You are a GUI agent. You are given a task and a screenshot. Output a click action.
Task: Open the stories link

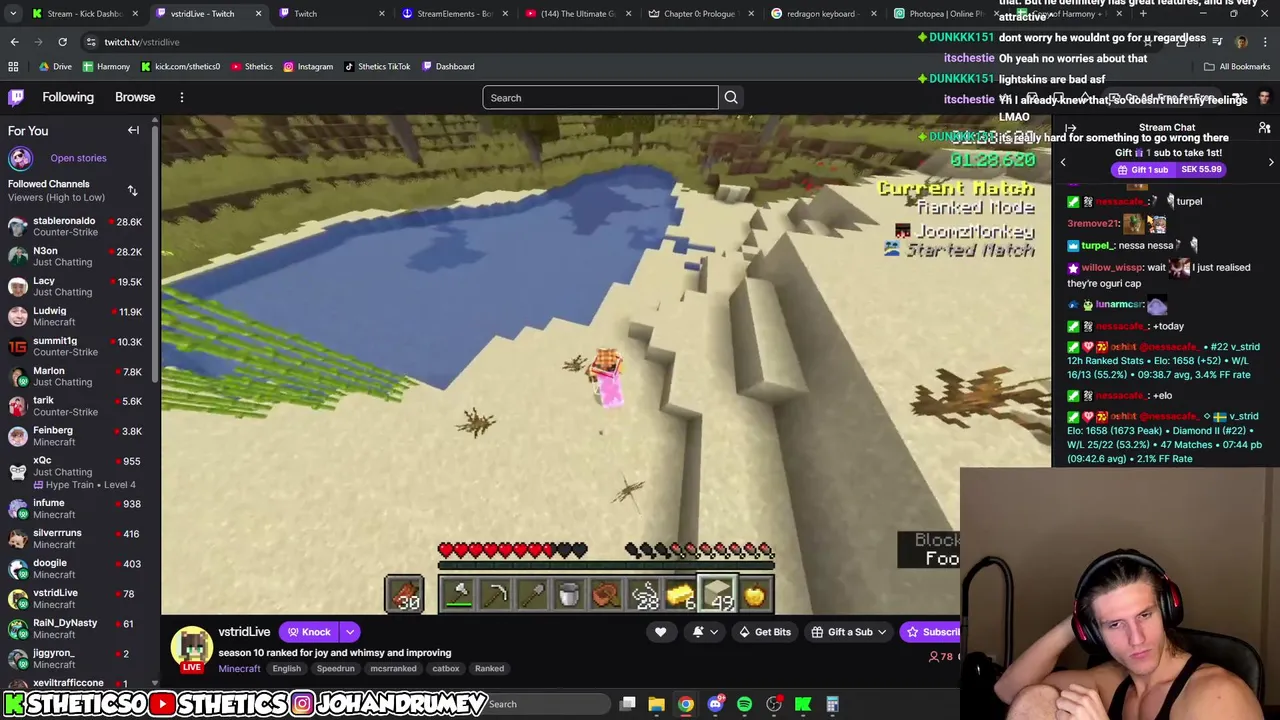pyautogui.click(x=78, y=158)
